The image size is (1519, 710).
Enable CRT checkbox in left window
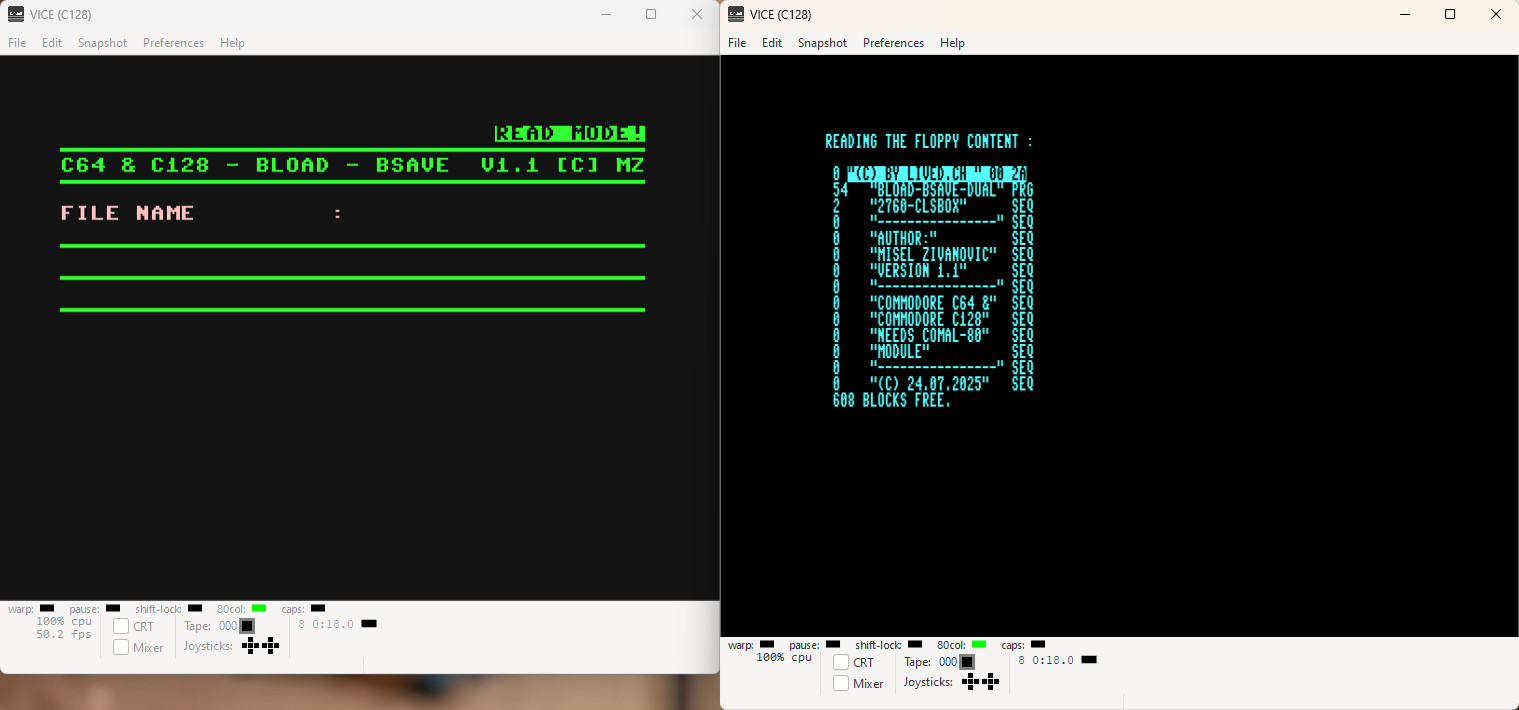[x=121, y=627]
